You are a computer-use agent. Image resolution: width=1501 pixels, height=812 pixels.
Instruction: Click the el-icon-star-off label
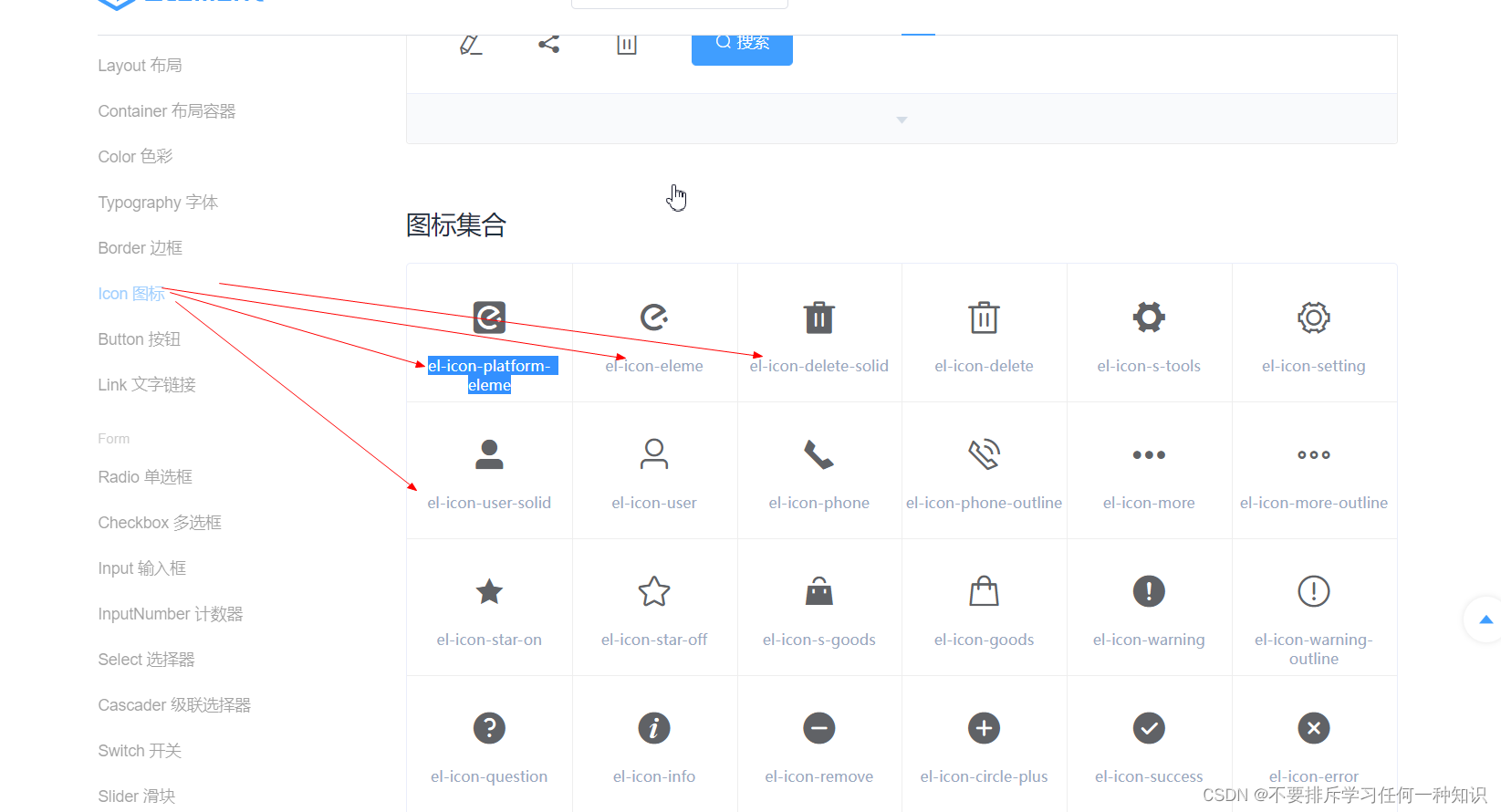[654, 640]
